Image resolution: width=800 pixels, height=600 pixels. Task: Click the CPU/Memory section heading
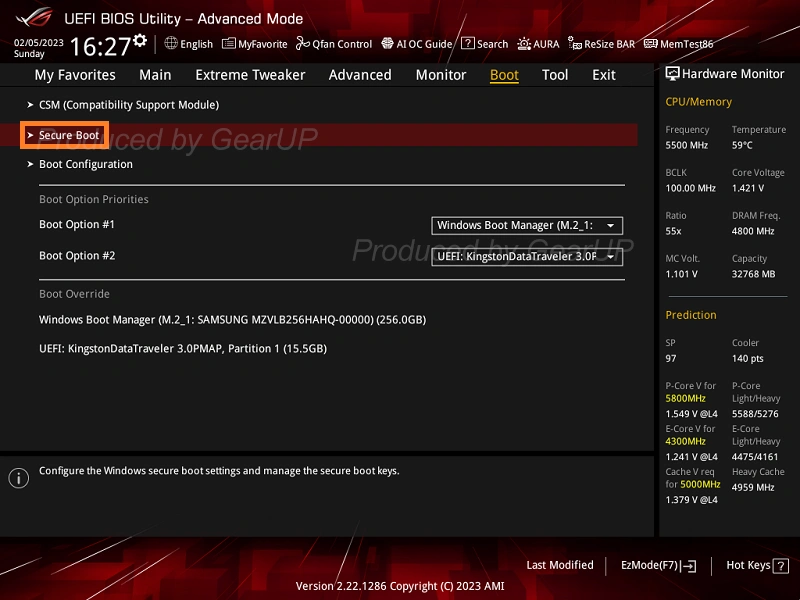[698, 102]
